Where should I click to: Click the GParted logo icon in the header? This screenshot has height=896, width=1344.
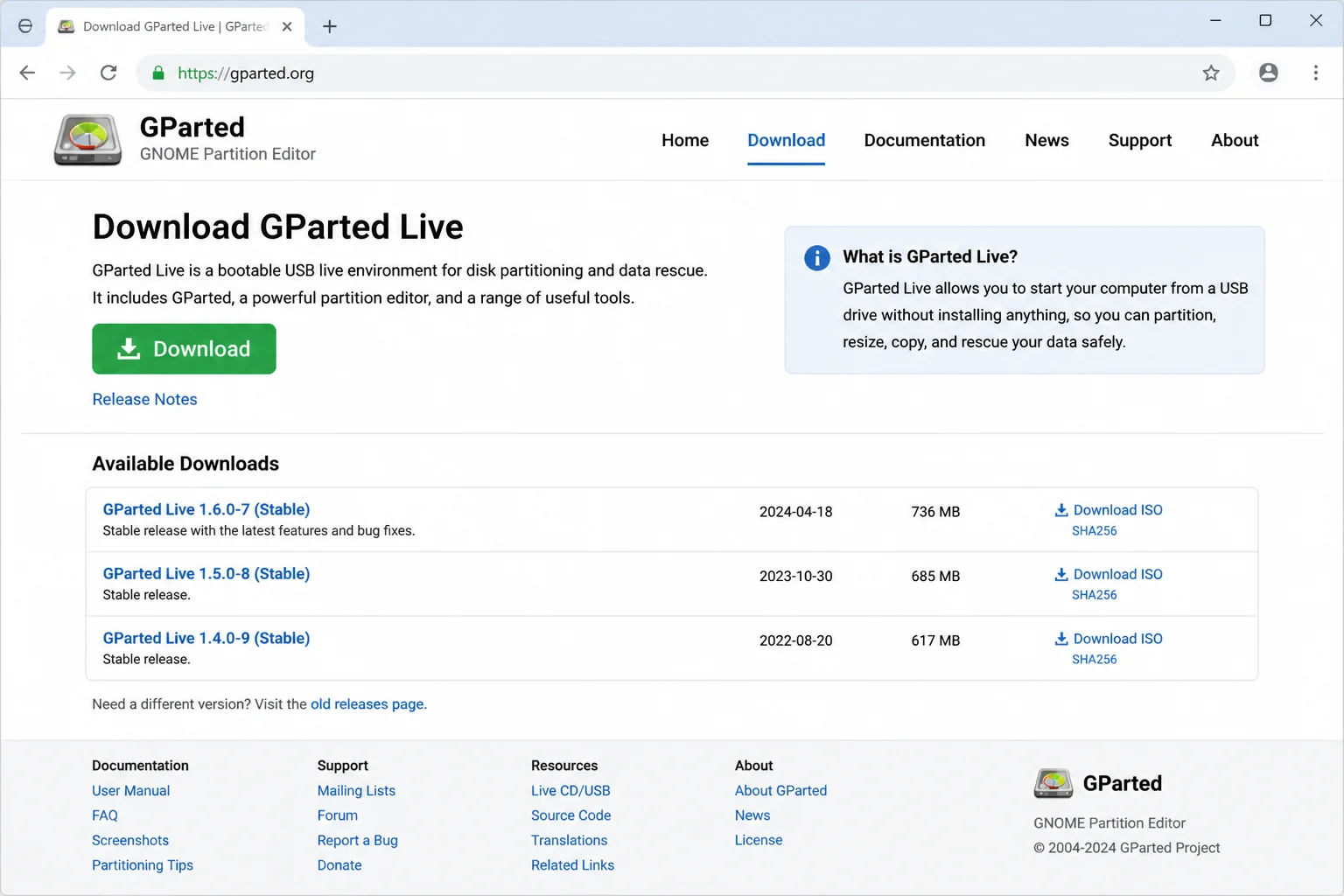tap(87, 140)
